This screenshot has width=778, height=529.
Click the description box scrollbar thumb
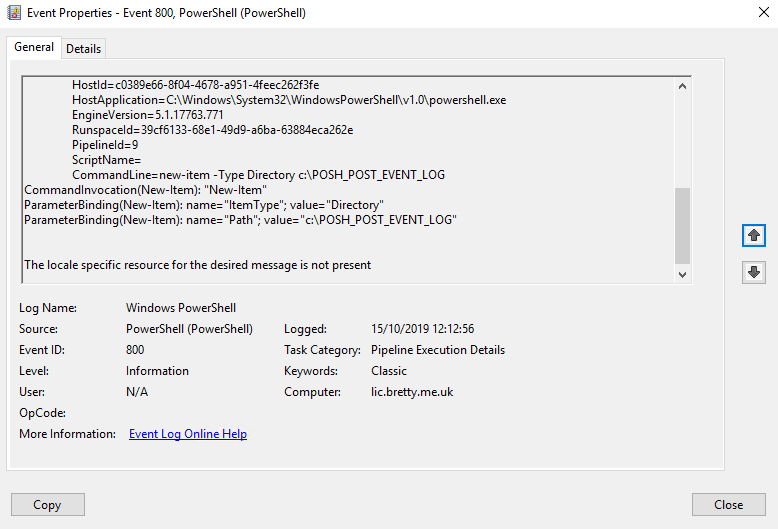click(683, 224)
